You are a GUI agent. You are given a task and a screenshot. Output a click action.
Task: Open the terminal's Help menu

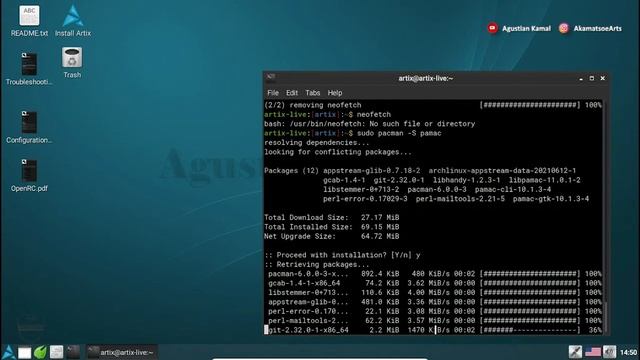coord(335,93)
